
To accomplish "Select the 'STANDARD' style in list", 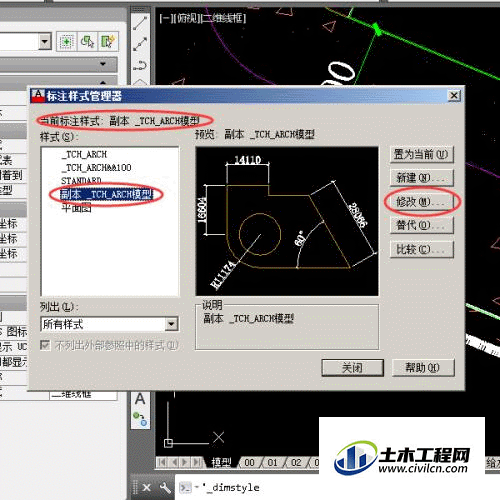I will coord(81,181).
